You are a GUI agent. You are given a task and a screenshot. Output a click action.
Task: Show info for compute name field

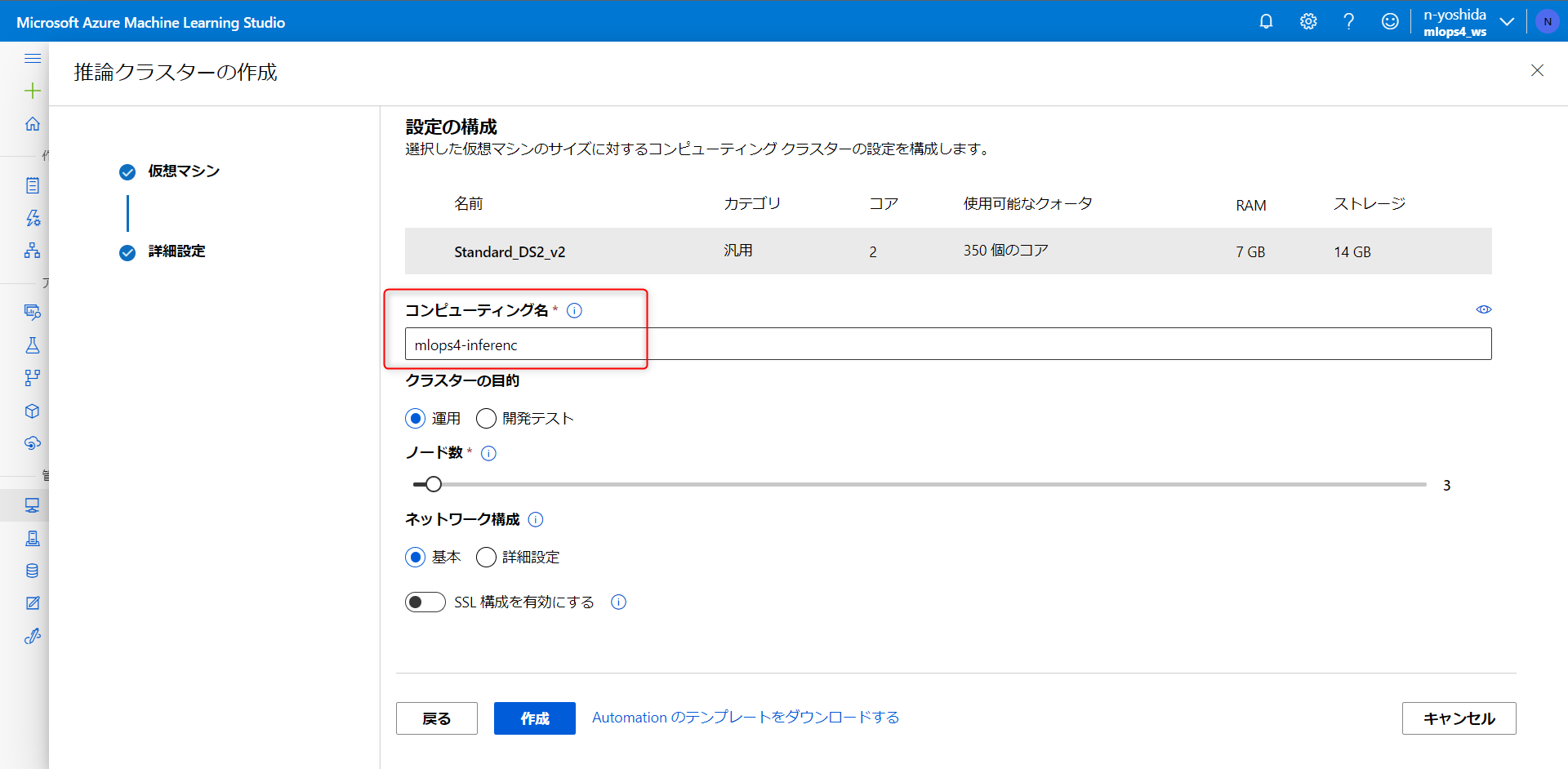point(575,310)
